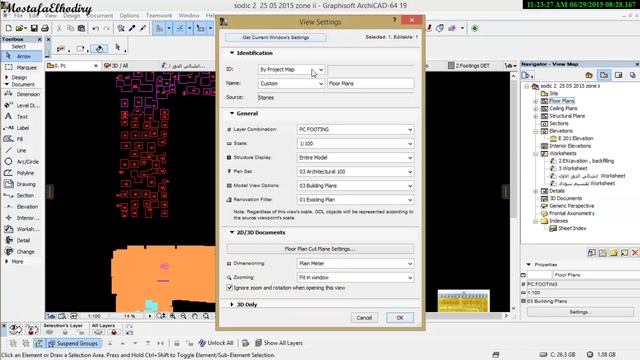Screen dimensions: 640x360
Task: Open Structure Display Entire Model dropdown
Action: point(356,158)
